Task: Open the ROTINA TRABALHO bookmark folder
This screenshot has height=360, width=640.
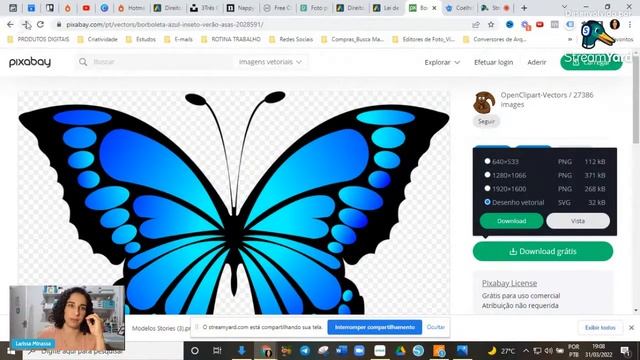Action: [x=231, y=39]
